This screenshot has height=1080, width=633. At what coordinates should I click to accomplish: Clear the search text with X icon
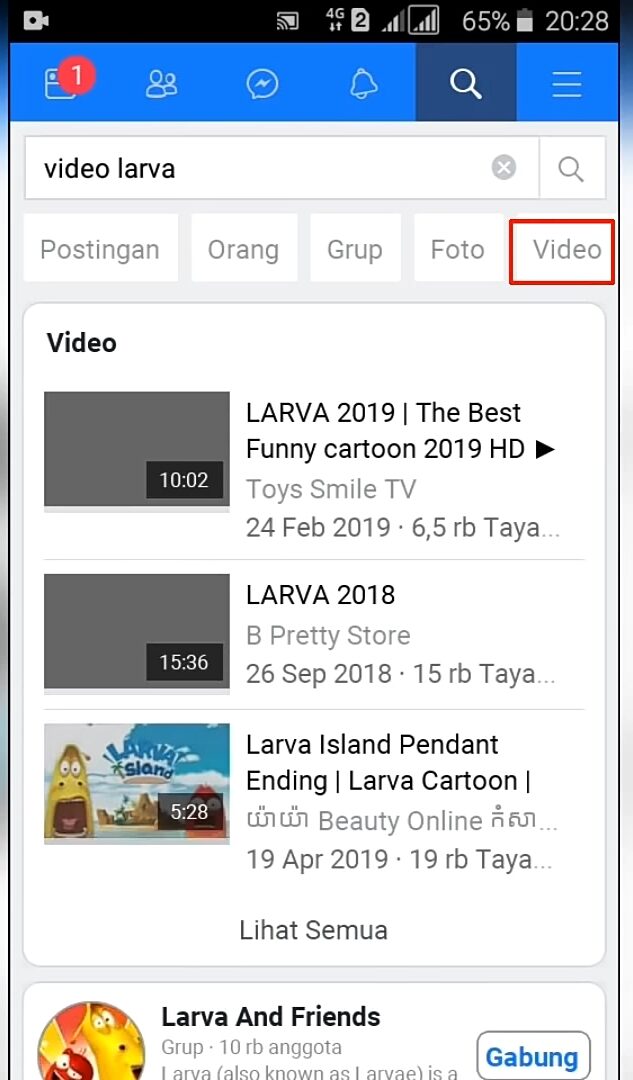[504, 167]
